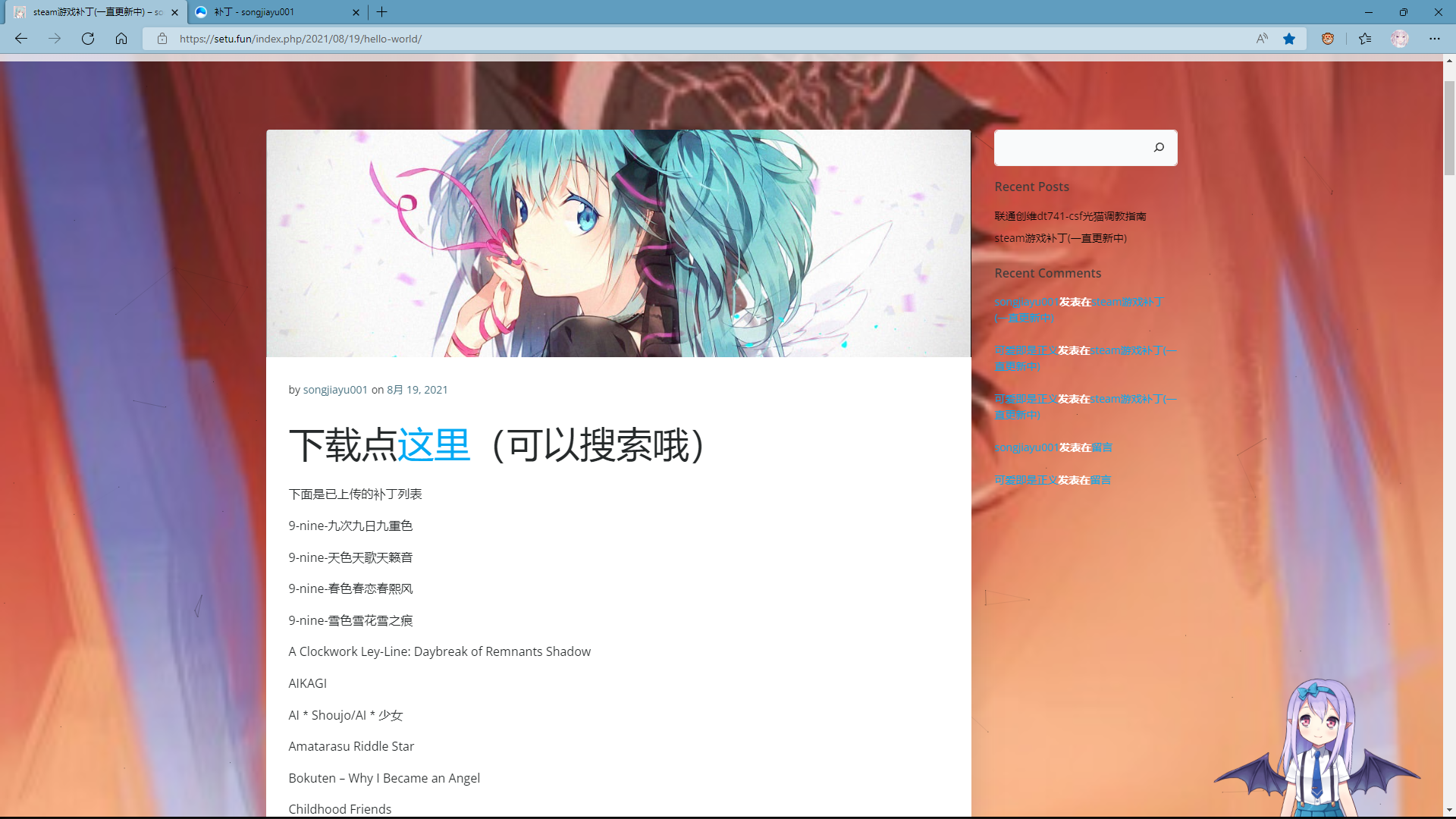Close the 补丁 - songjiayu001 tab

tap(356, 12)
